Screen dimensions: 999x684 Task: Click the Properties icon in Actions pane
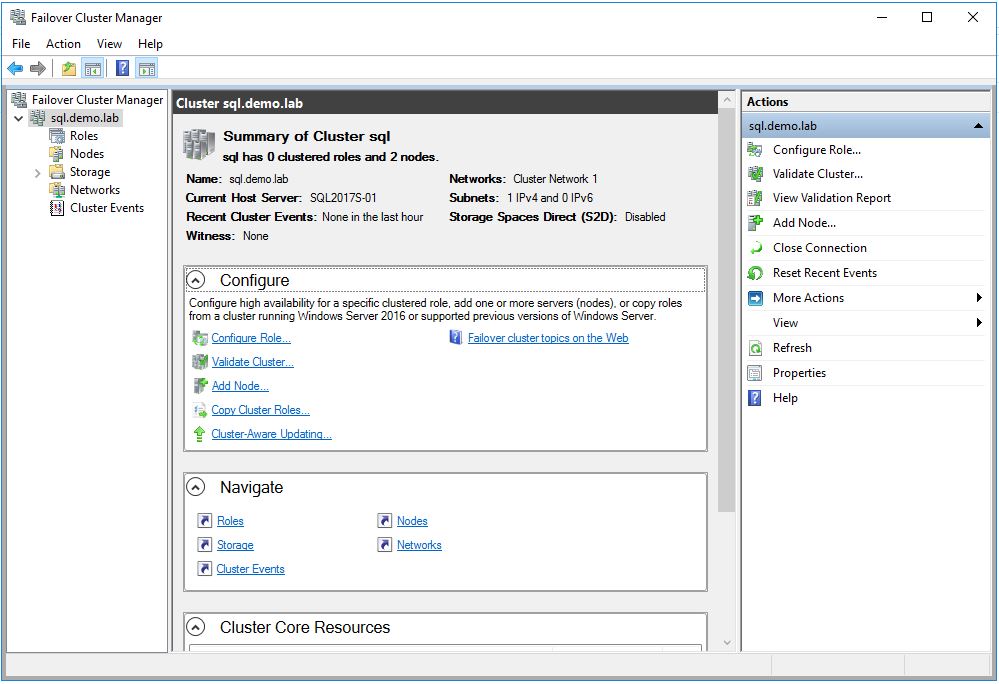click(x=755, y=373)
